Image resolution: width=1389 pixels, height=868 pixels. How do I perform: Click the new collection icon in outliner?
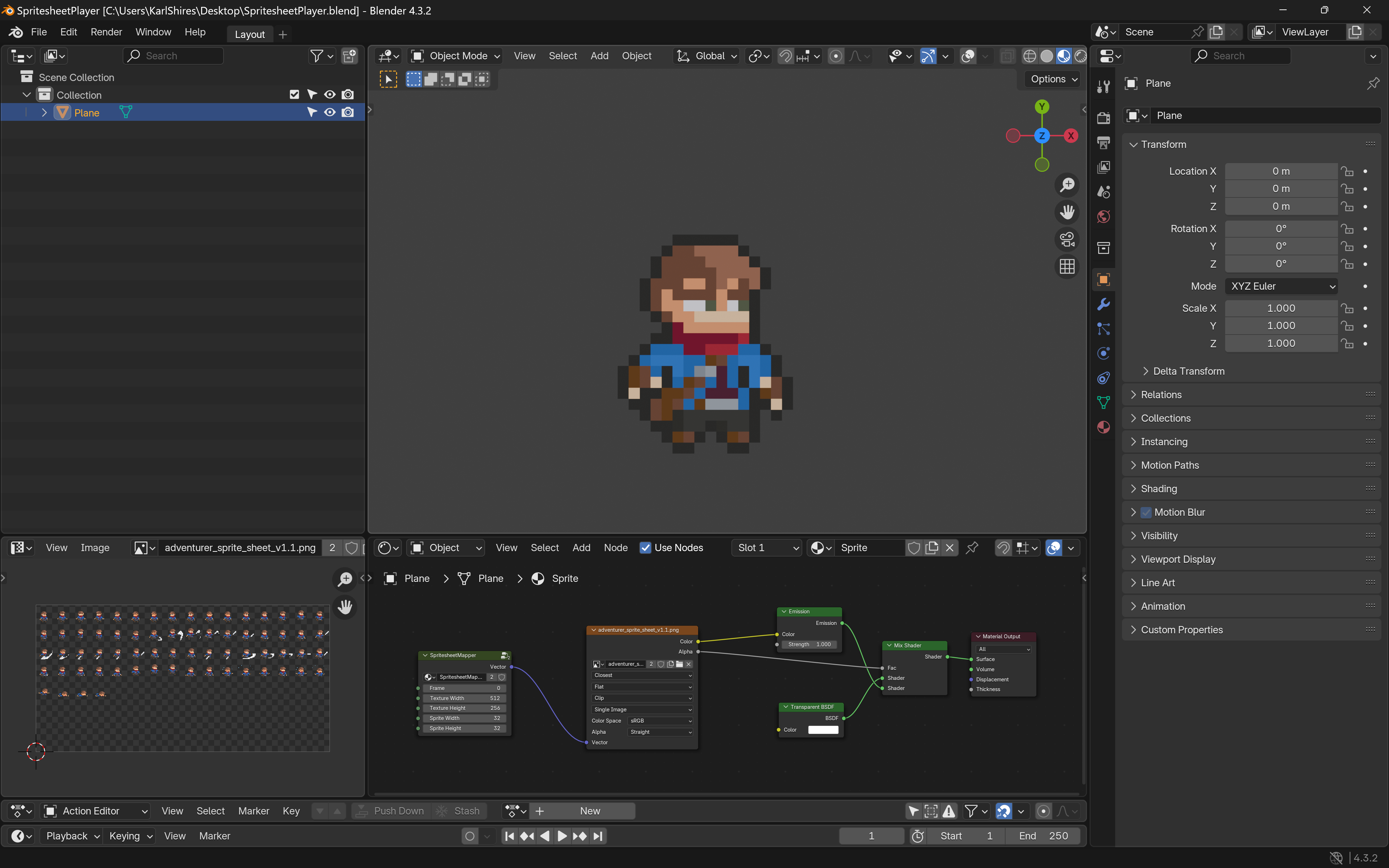(x=349, y=56)
